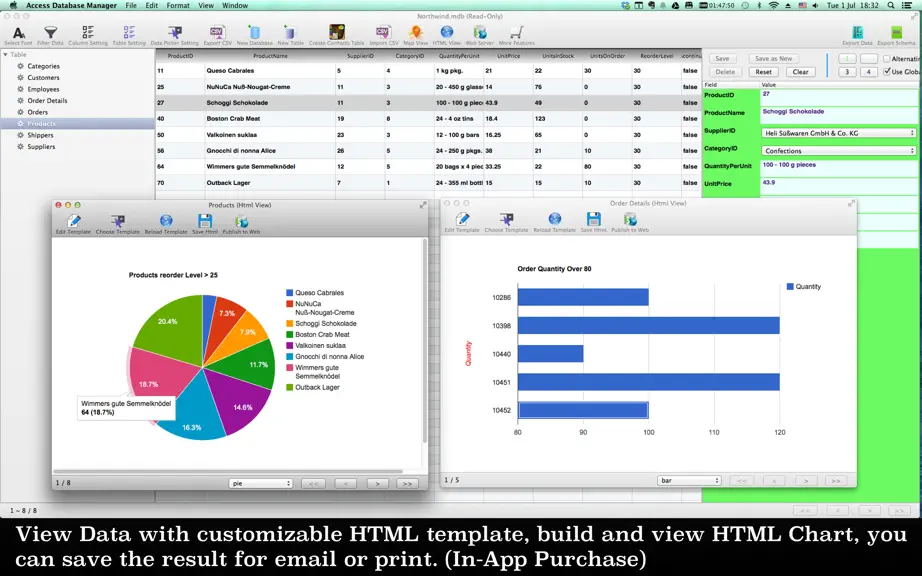922x576 pixels.
Task: Click the Create Contacts Table icon
Action: [x=337, y=32]
